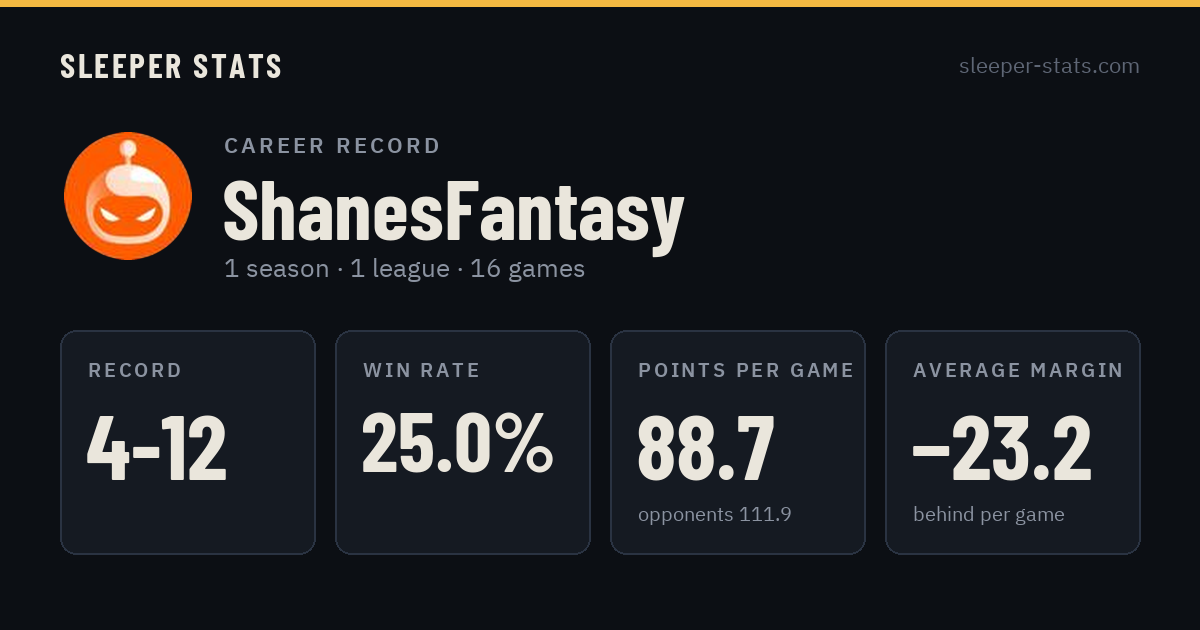Click the opponents 111.9 subtext

pyautogui.click(x=715, y=515)
